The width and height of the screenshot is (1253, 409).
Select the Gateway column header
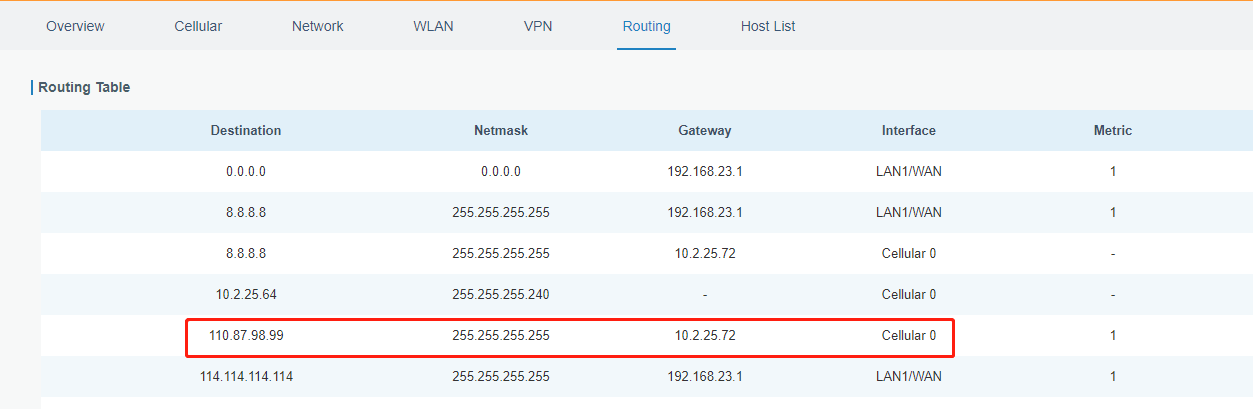(x=705, y=130)
